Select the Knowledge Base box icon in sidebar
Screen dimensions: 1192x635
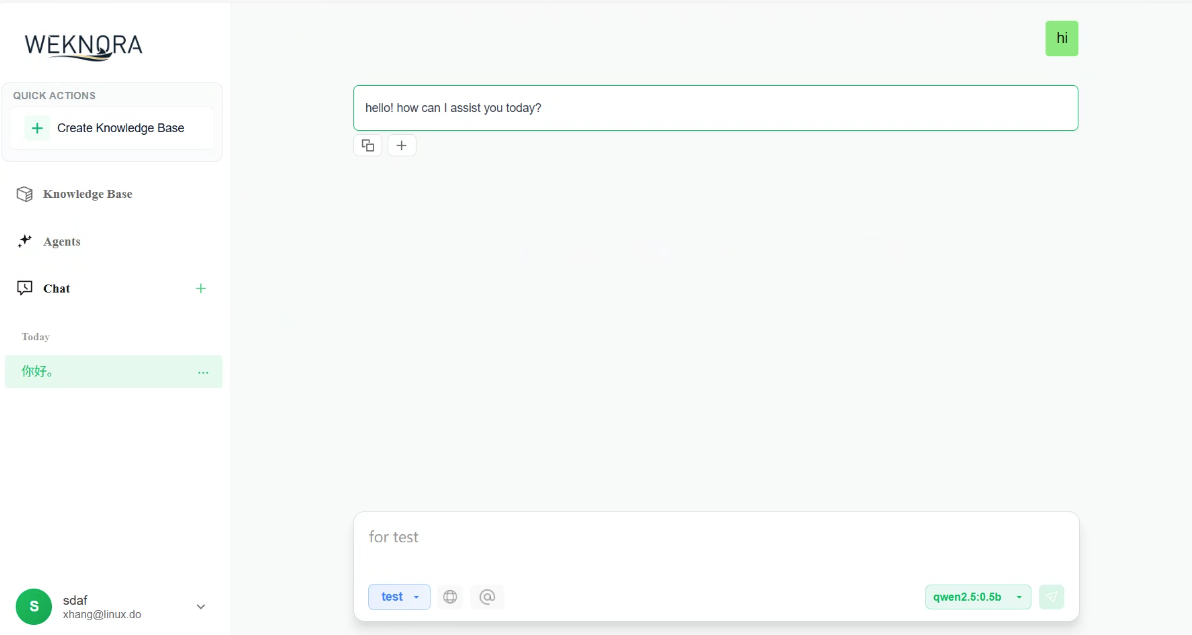(24, 193)
